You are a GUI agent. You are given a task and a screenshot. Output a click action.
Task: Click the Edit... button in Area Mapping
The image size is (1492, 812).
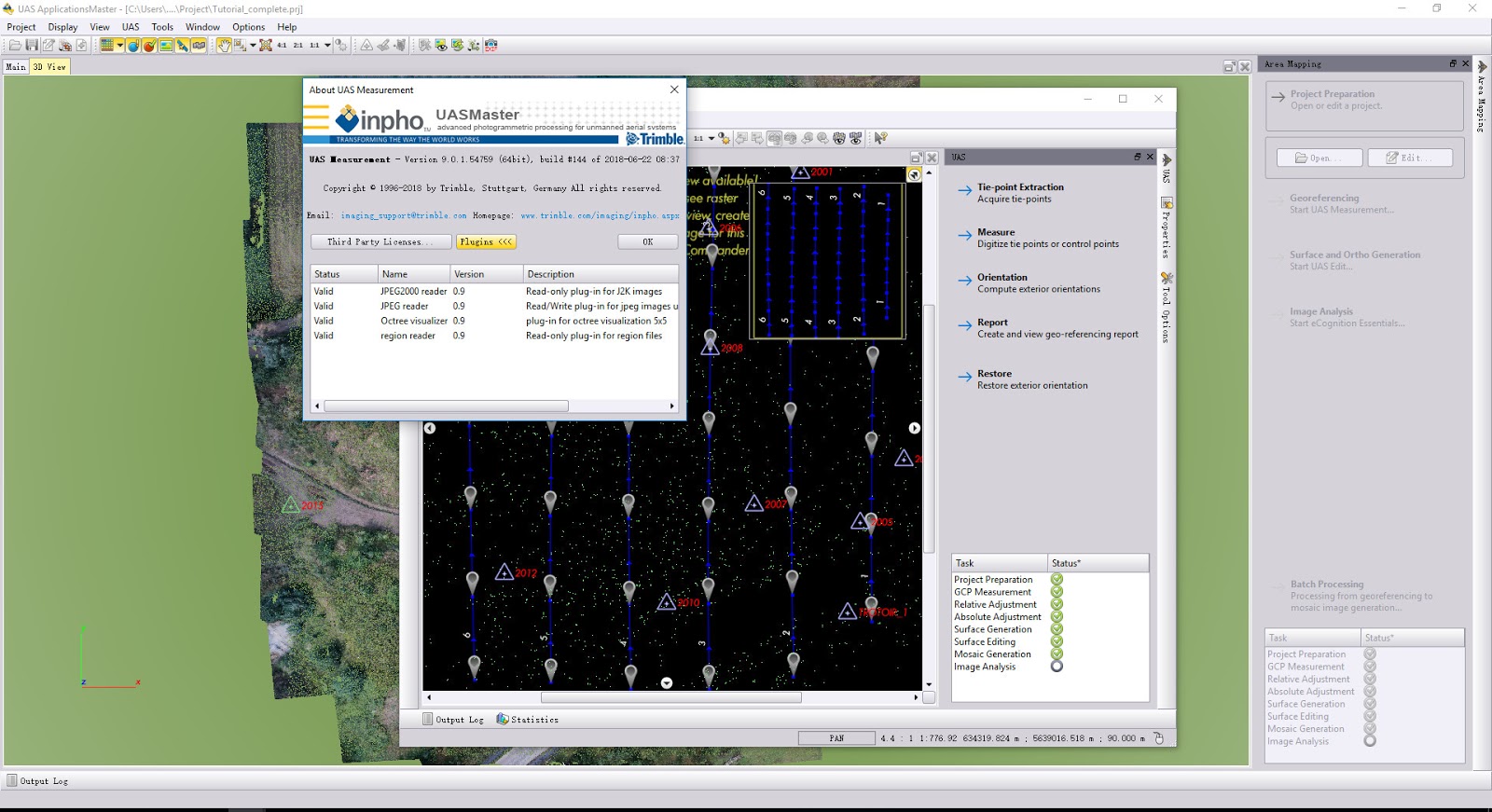click(x=1410, y=158)
